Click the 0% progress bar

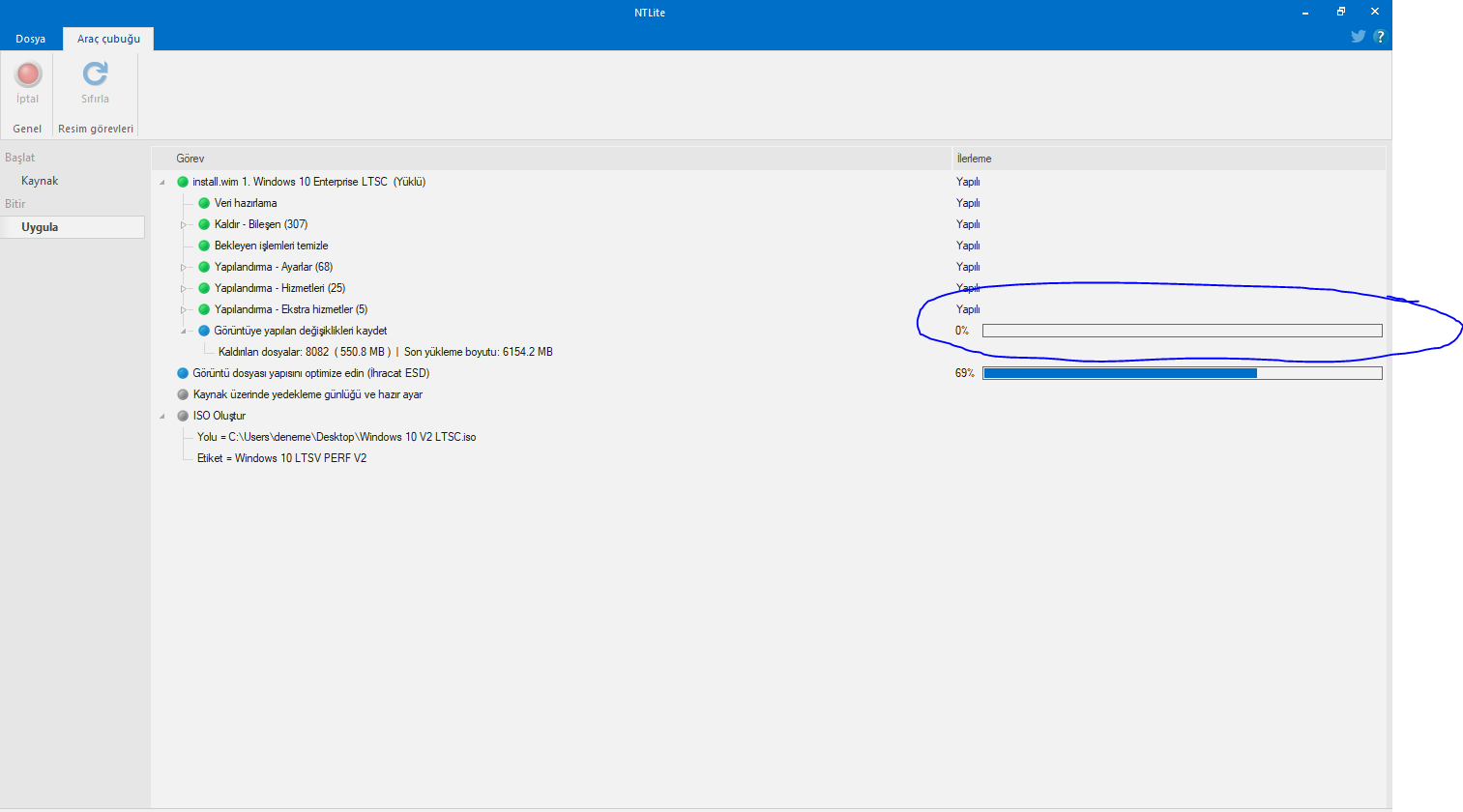pyautogui.click(x=1183, y=331)
